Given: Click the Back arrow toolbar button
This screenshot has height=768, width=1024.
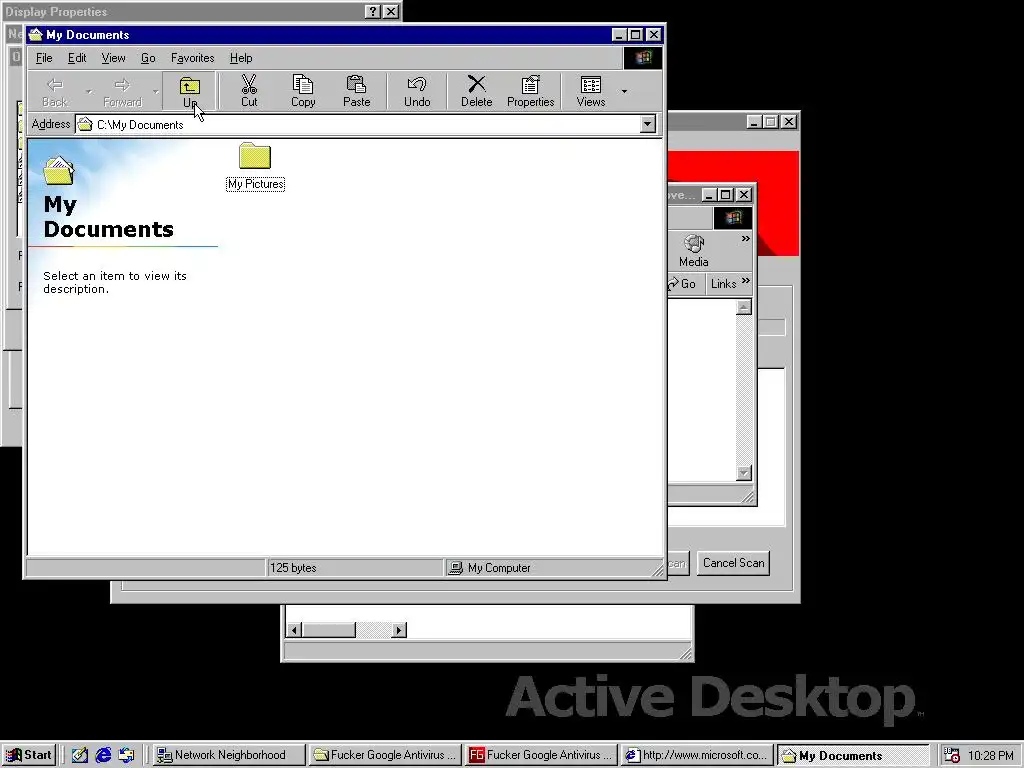Looking at the screenshot, I should pyautogui.click(x=55, y=91).
